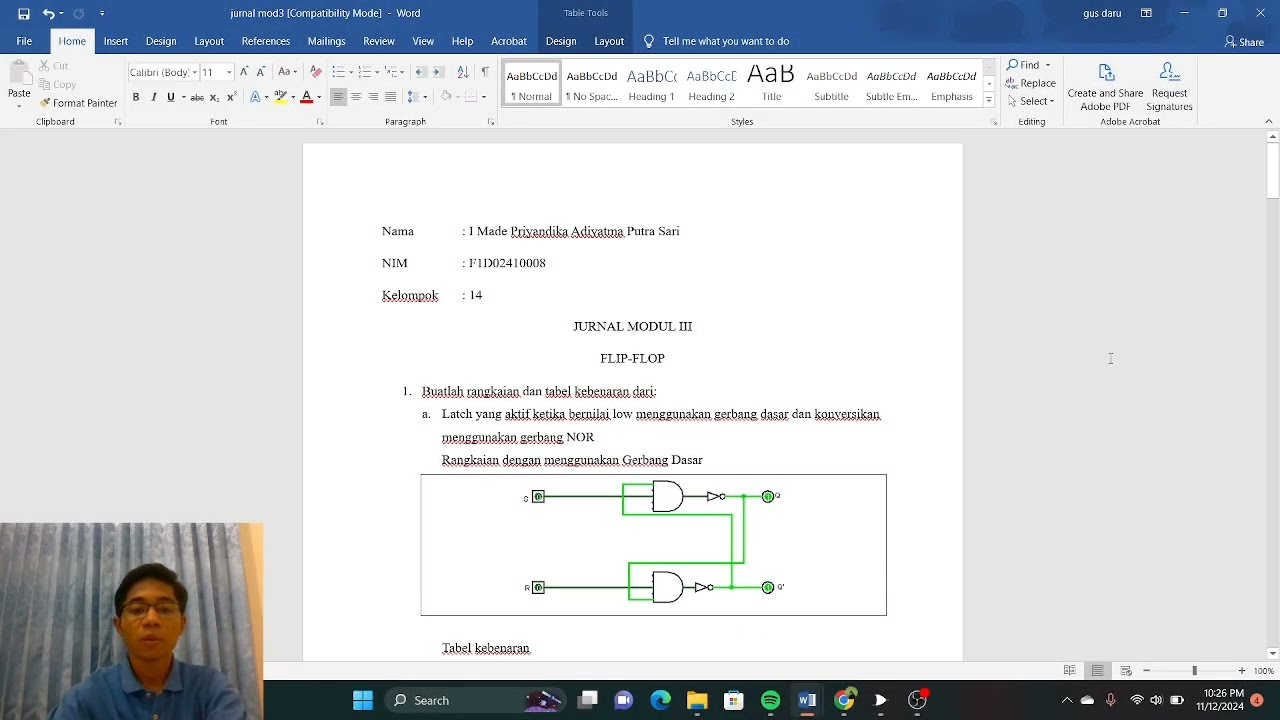1280x720 pixels.
Task: Click Request Signatures Acrobat icon
Action: [1169, 87]
